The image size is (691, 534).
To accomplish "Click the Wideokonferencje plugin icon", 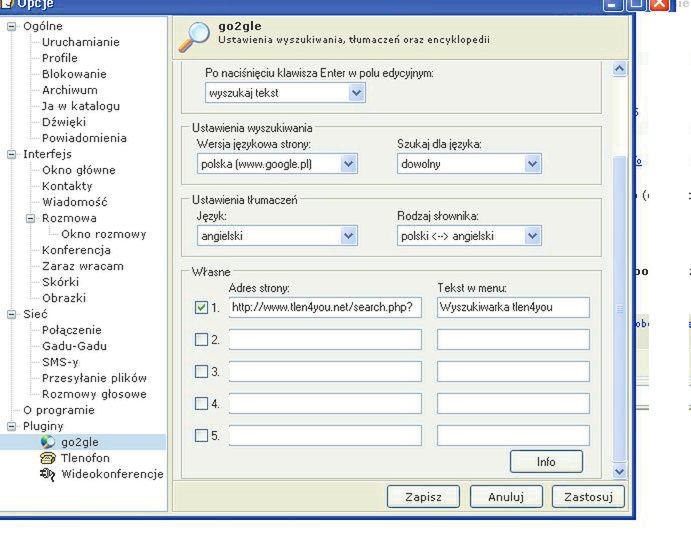I will click(48, 474).
